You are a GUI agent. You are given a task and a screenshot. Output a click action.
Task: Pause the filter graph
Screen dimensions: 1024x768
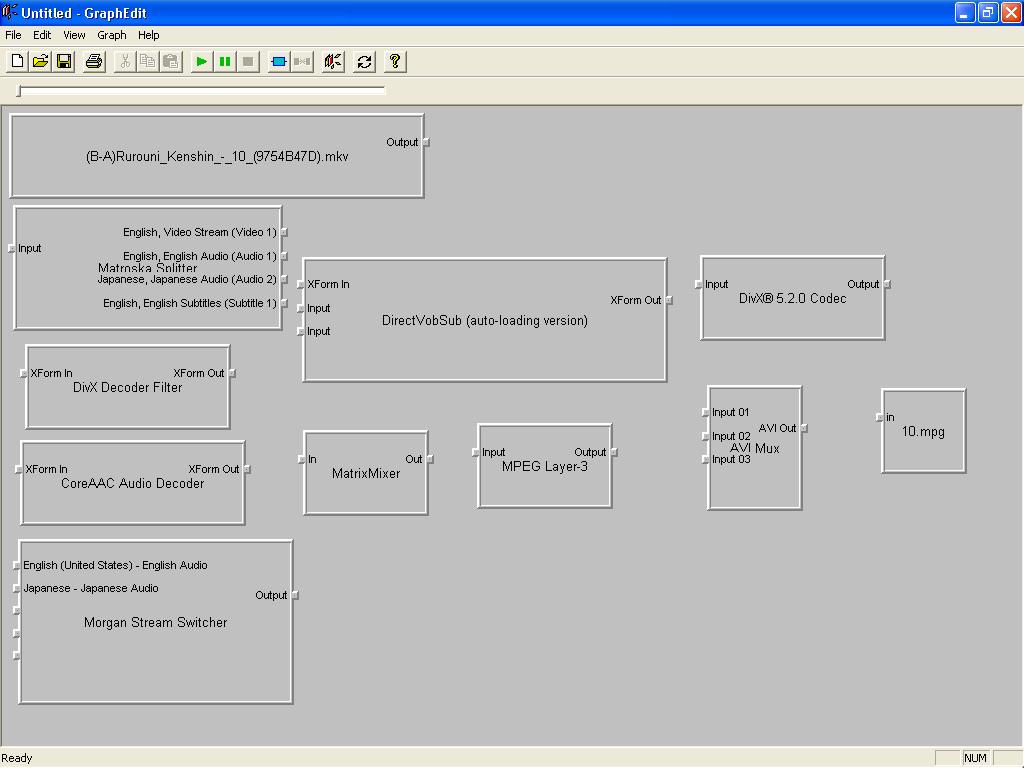coord(225,61)
